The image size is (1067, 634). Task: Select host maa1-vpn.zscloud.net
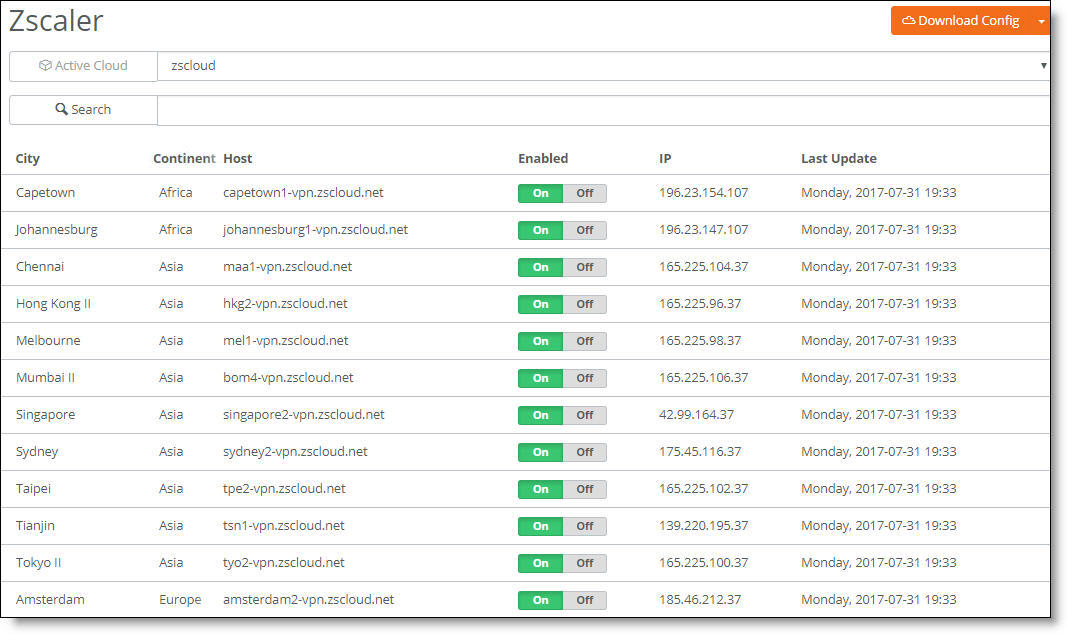pos(287,267)
